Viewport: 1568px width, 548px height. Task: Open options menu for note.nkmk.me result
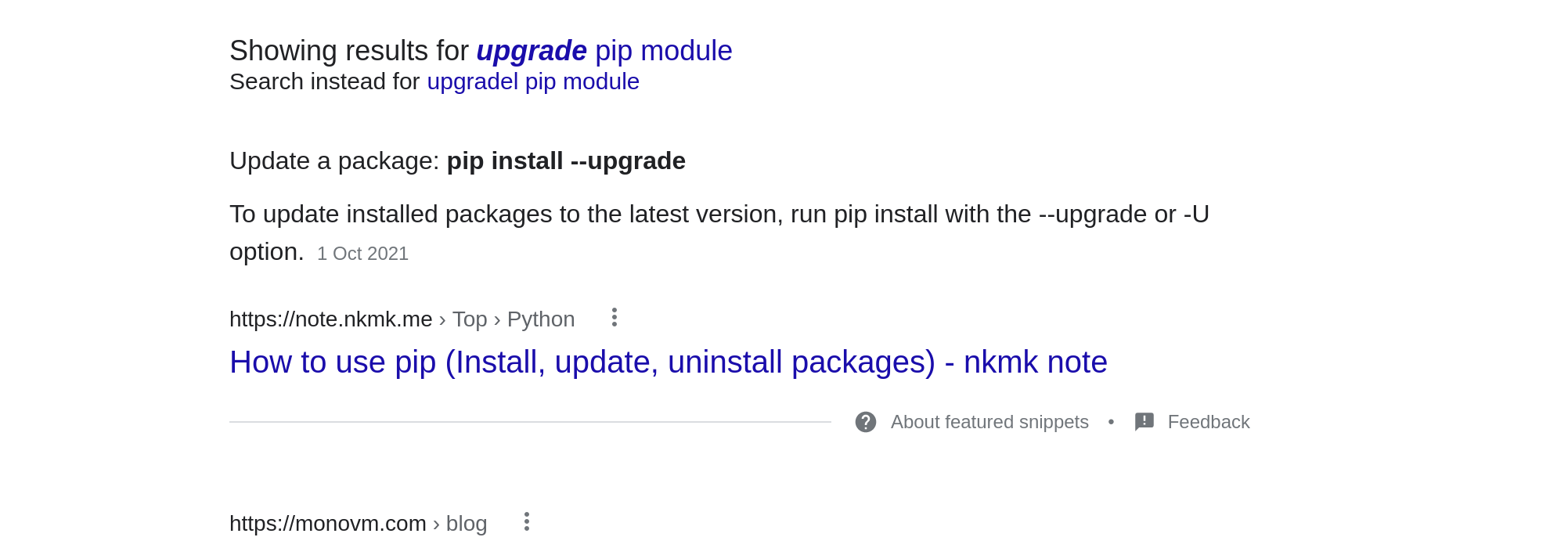(615, 317)
